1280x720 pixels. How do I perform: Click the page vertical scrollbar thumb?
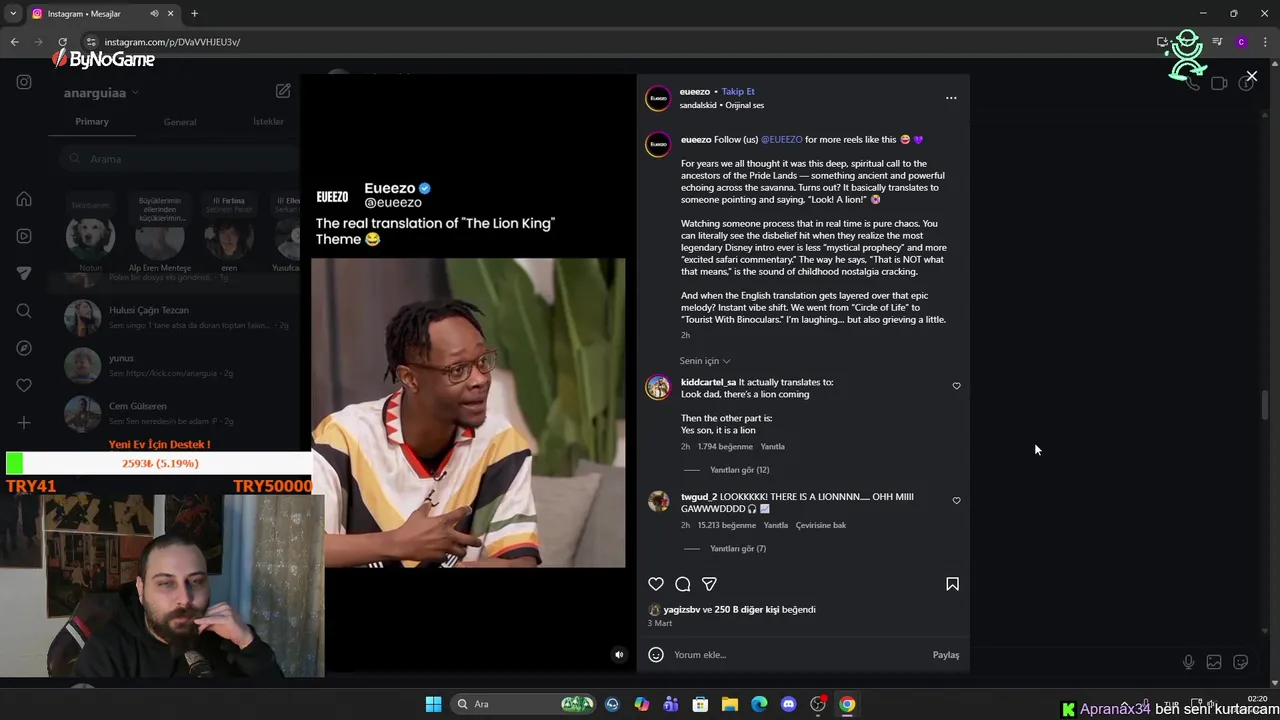(x=1265, y=405)
